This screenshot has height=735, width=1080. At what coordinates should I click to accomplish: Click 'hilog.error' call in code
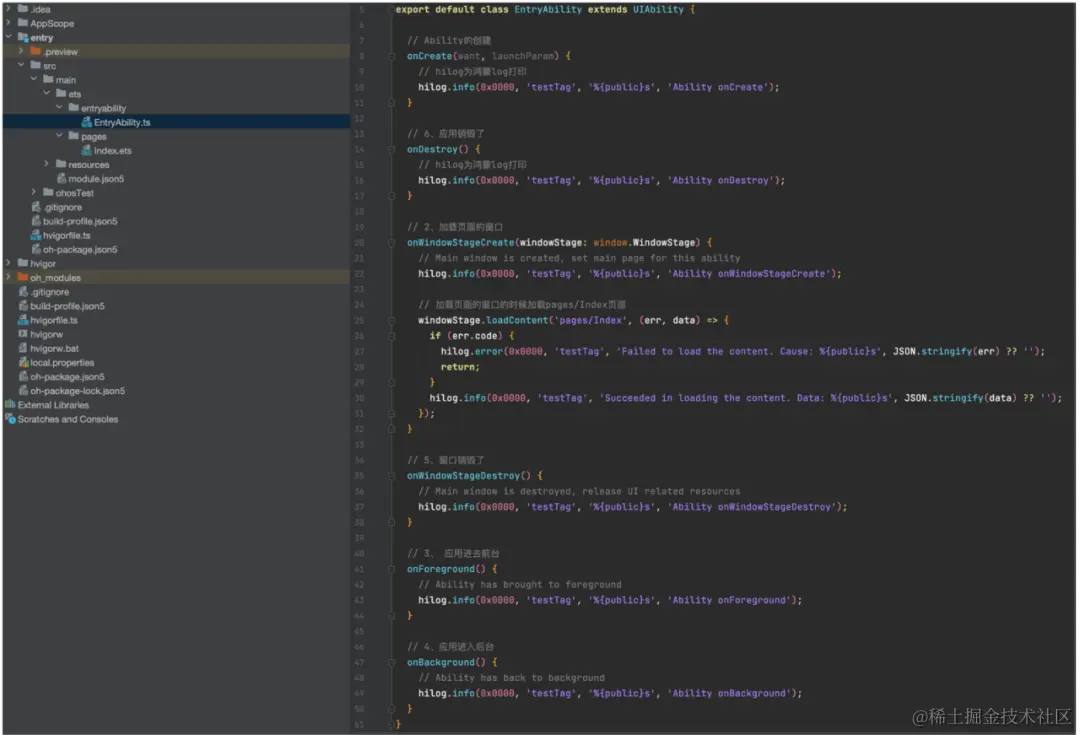point(472,351)
